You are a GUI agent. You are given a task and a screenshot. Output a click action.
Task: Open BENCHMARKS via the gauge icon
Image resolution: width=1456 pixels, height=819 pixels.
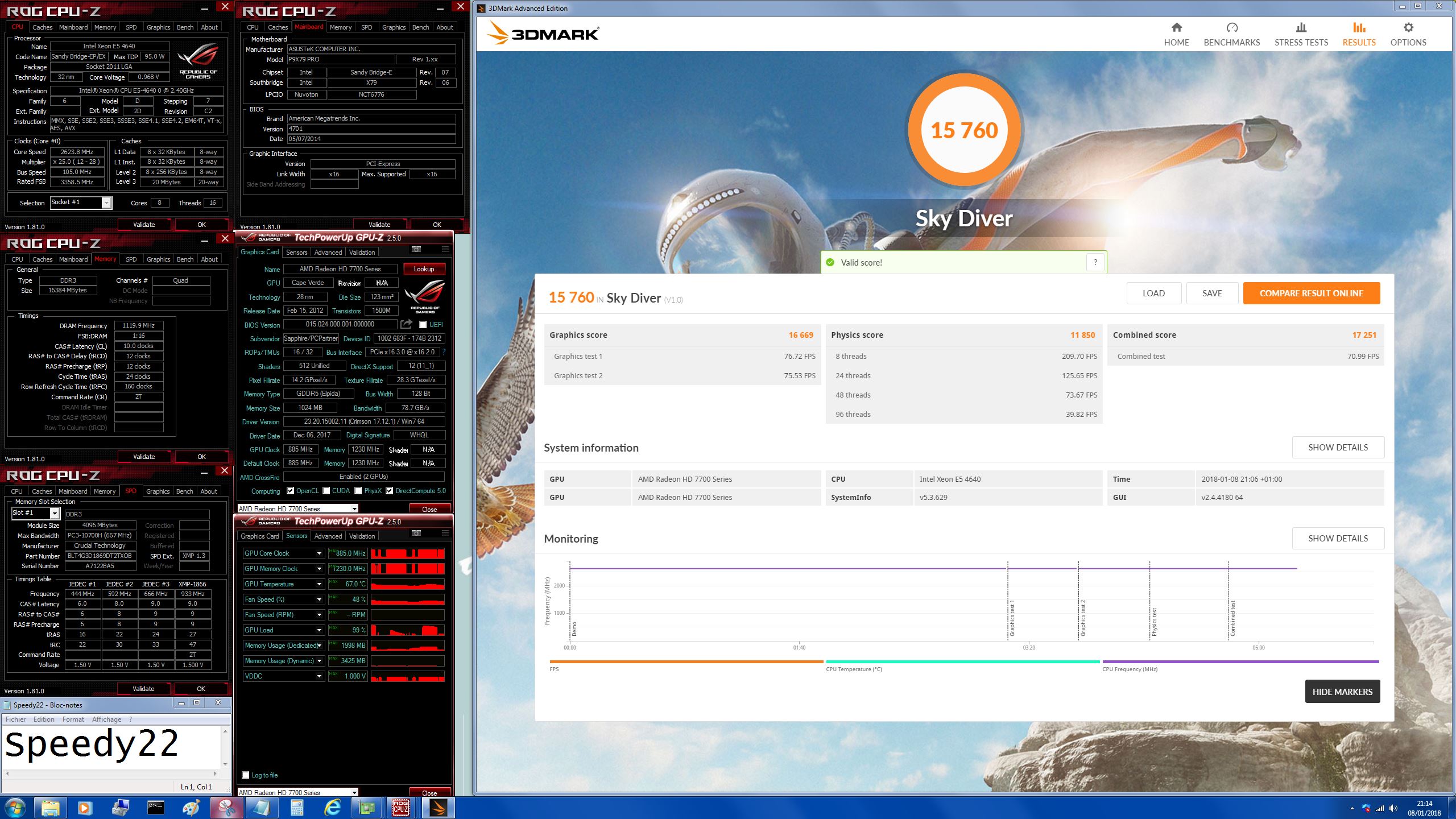coord(1232,27)
